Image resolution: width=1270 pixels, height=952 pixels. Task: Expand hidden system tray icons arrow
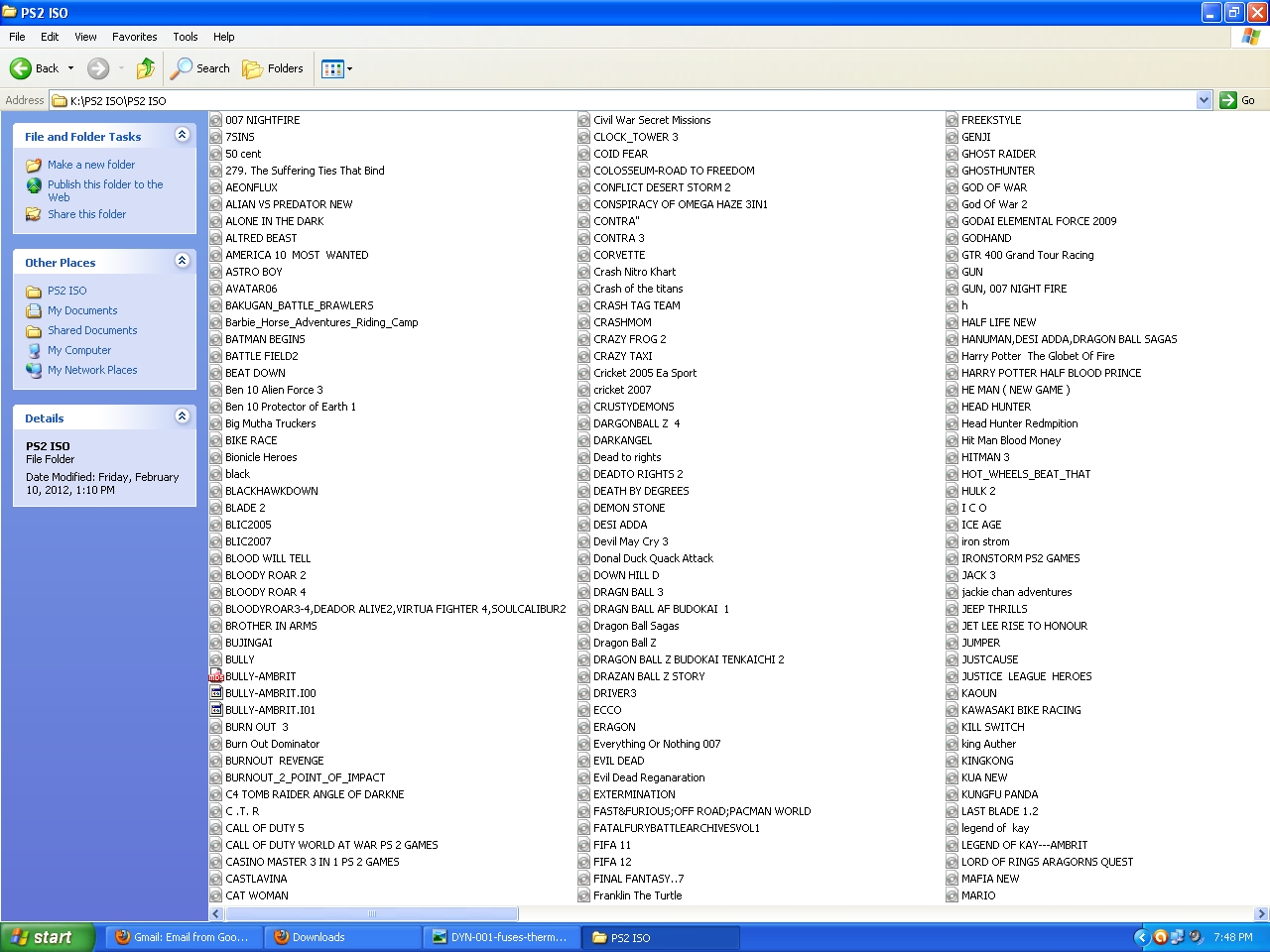click(x=1141, y=937)
